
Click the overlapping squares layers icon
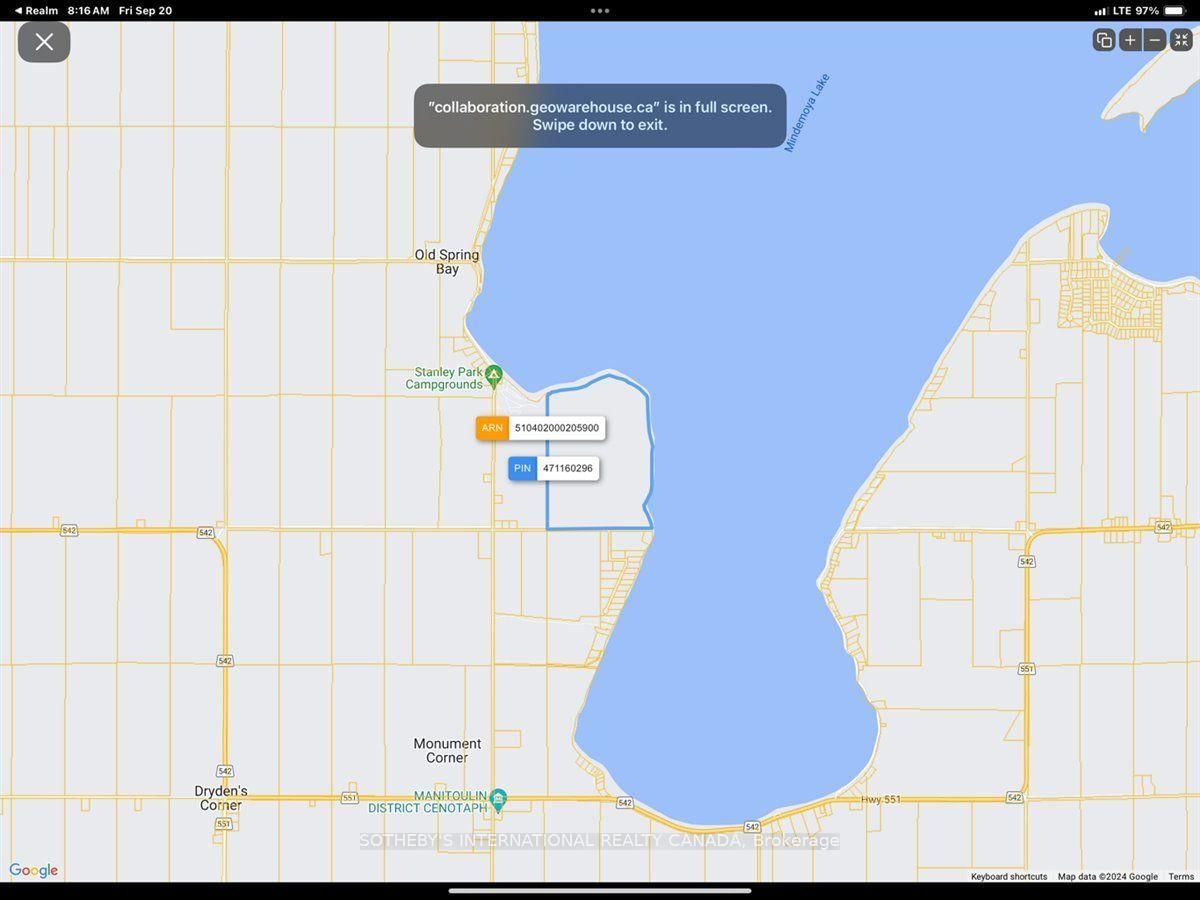[1104, 40]
